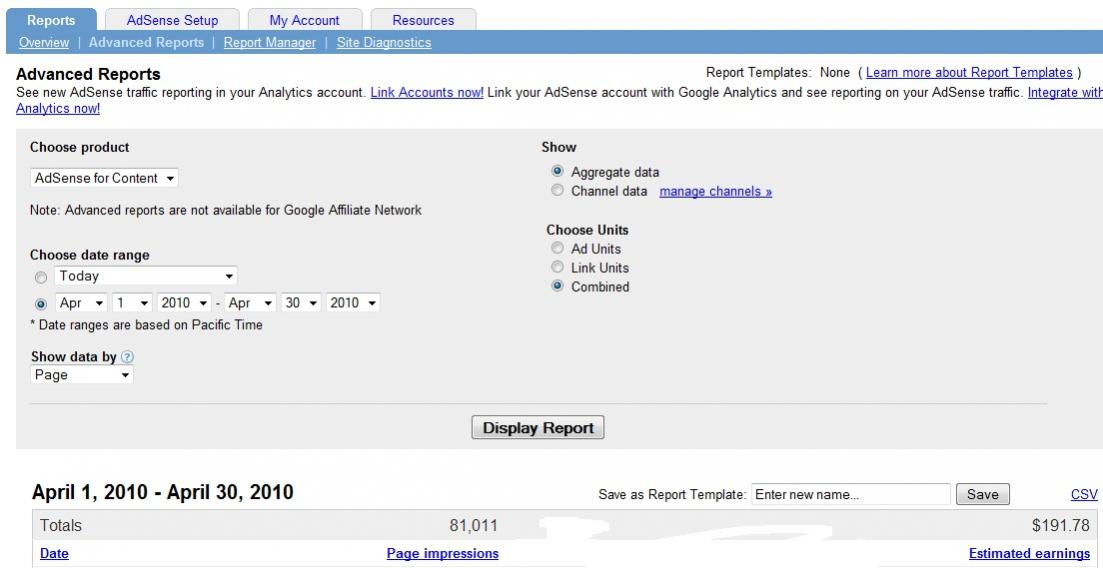Image resolution: width=1103 pixels, height=568 pixels.
Task: Open the end day 30 dropdown
Action: coord(301,303)
